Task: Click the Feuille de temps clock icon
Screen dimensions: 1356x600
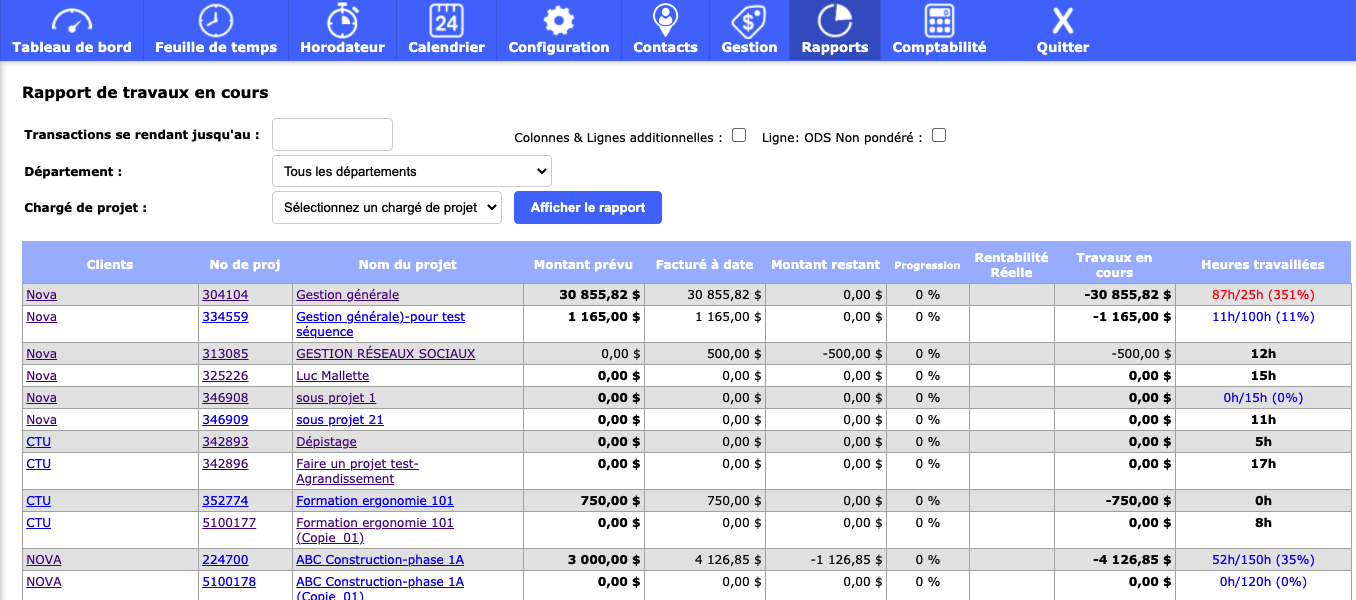Action: click(x=216, y=20)
